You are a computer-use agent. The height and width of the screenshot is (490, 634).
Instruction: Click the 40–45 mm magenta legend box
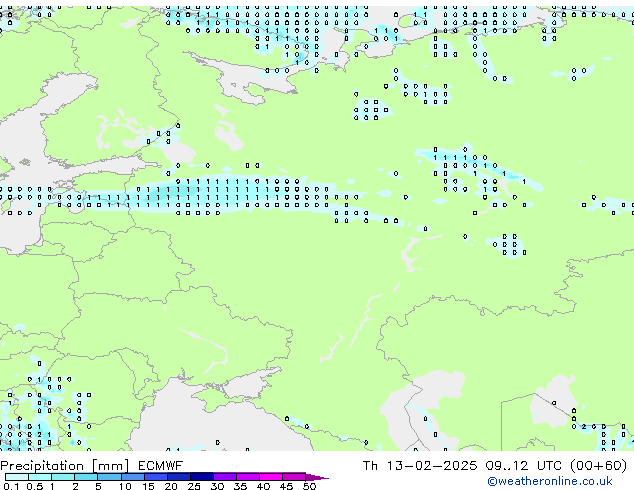point(271,477)
